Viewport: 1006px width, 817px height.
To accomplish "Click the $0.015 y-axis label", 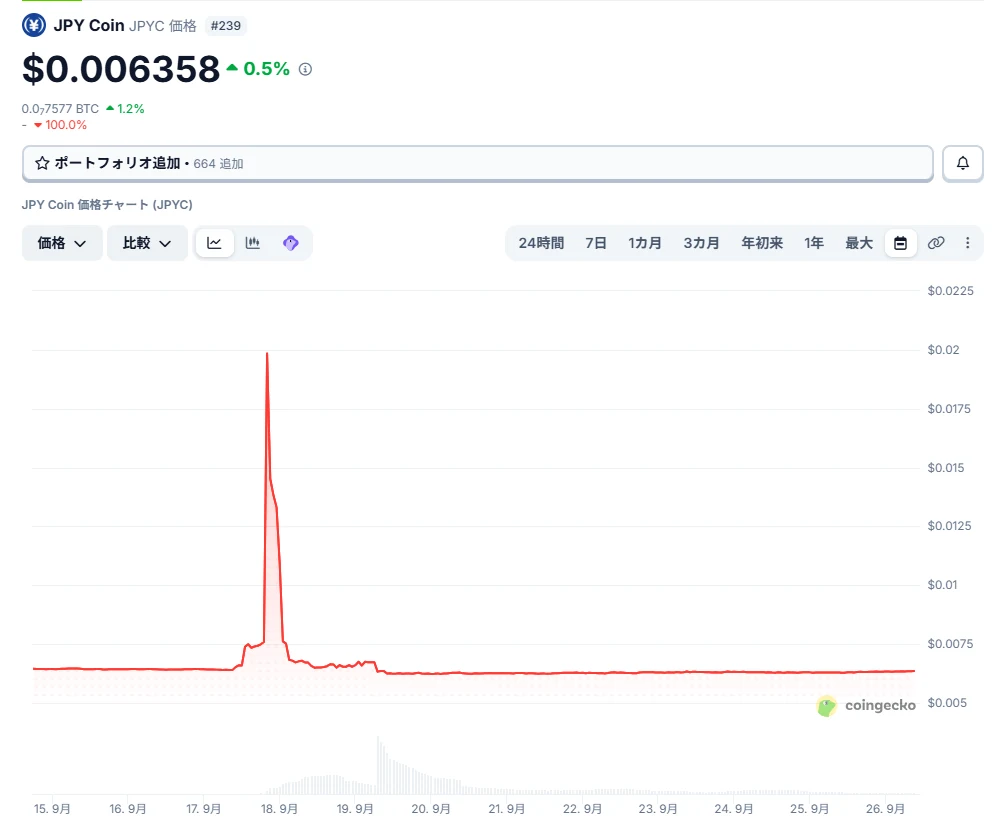I will 946,468.
